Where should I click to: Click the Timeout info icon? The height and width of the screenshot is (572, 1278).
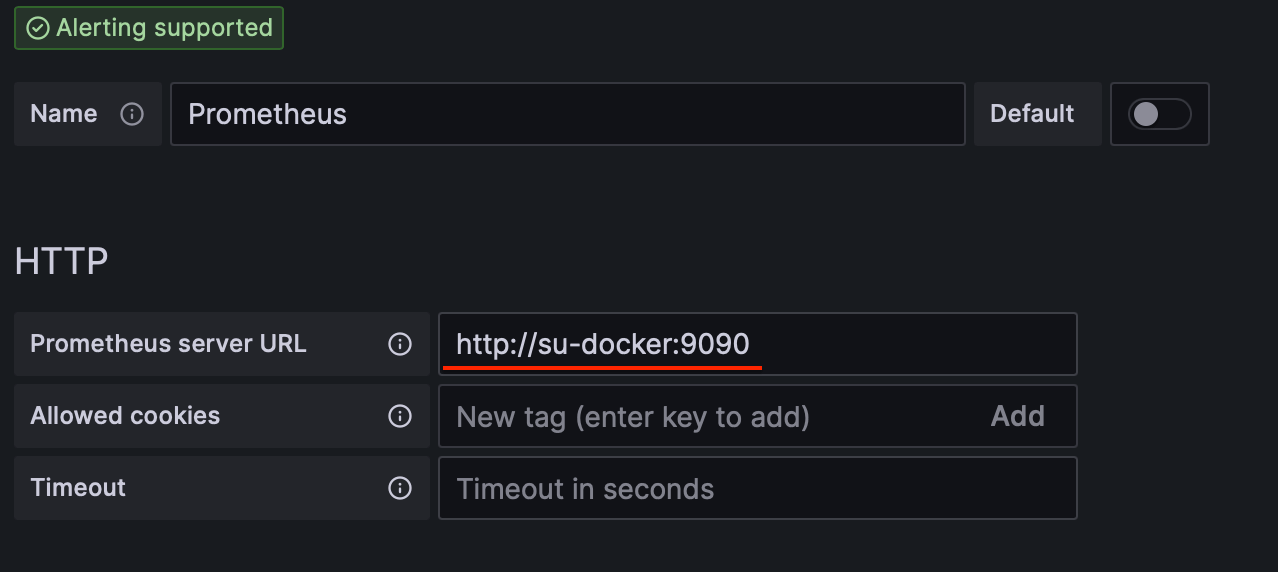coord(400,488)
